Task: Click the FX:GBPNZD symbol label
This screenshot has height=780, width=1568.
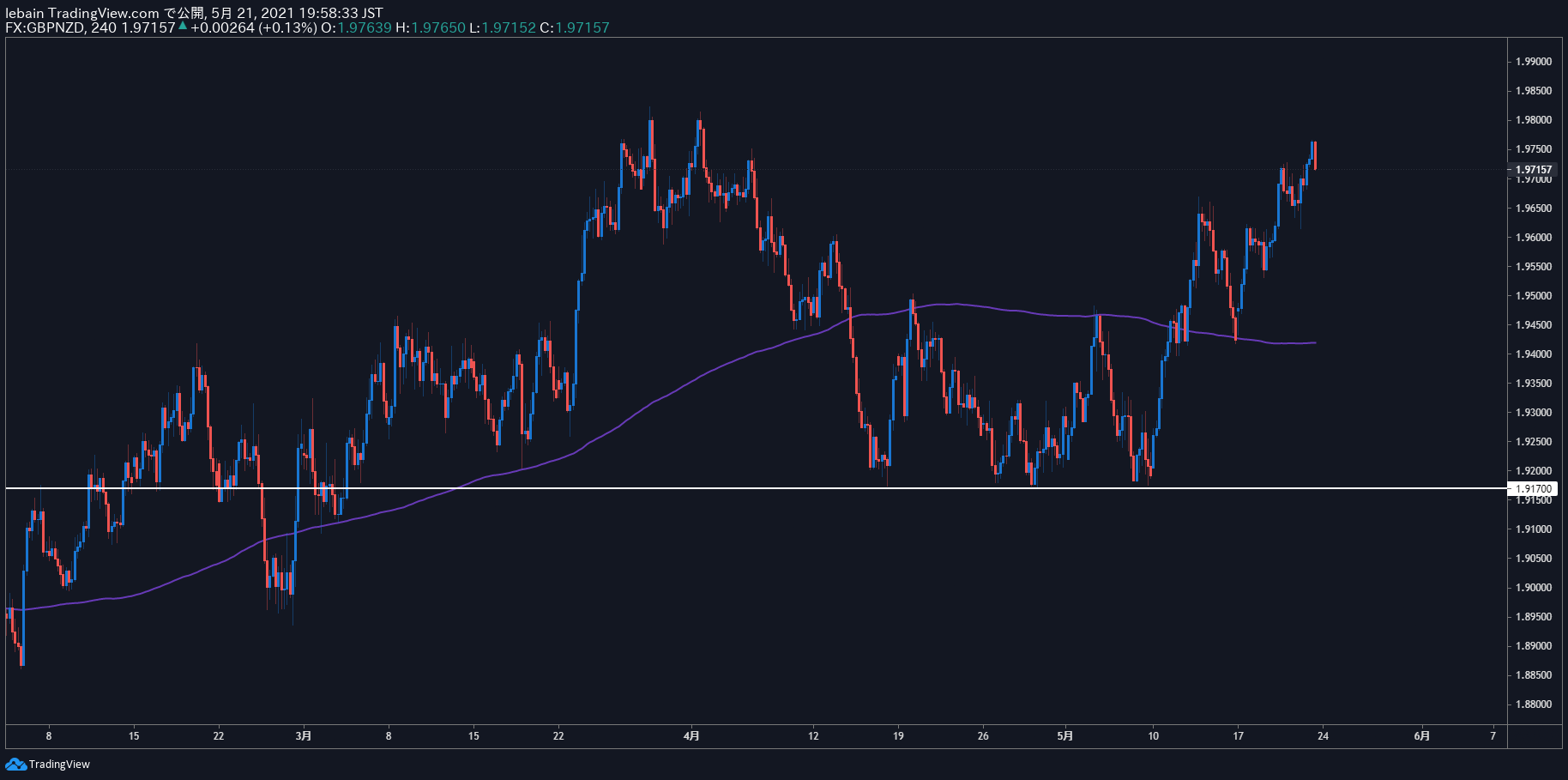Action: [45, 27]
